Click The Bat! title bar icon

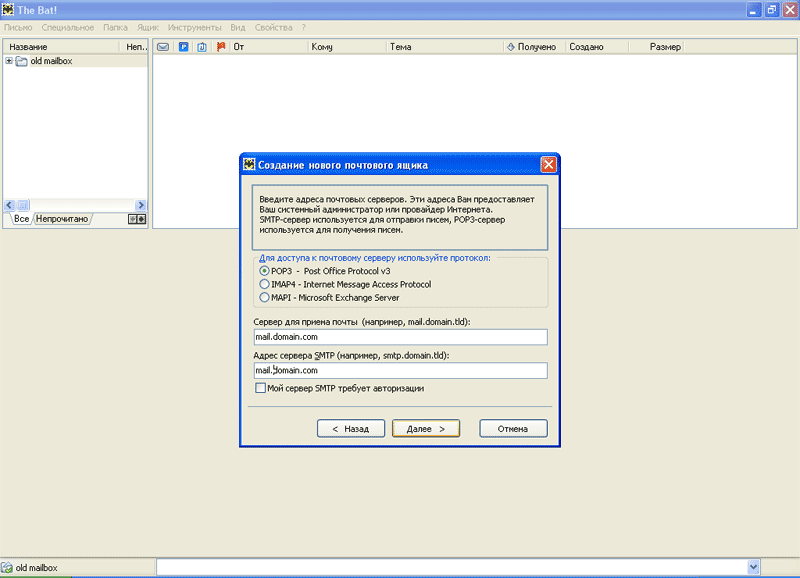(8, 9)
